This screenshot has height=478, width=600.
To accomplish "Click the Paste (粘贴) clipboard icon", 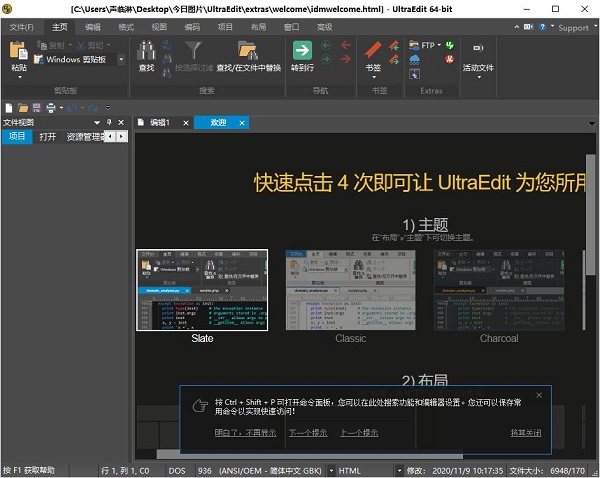I will click(18, 51).
